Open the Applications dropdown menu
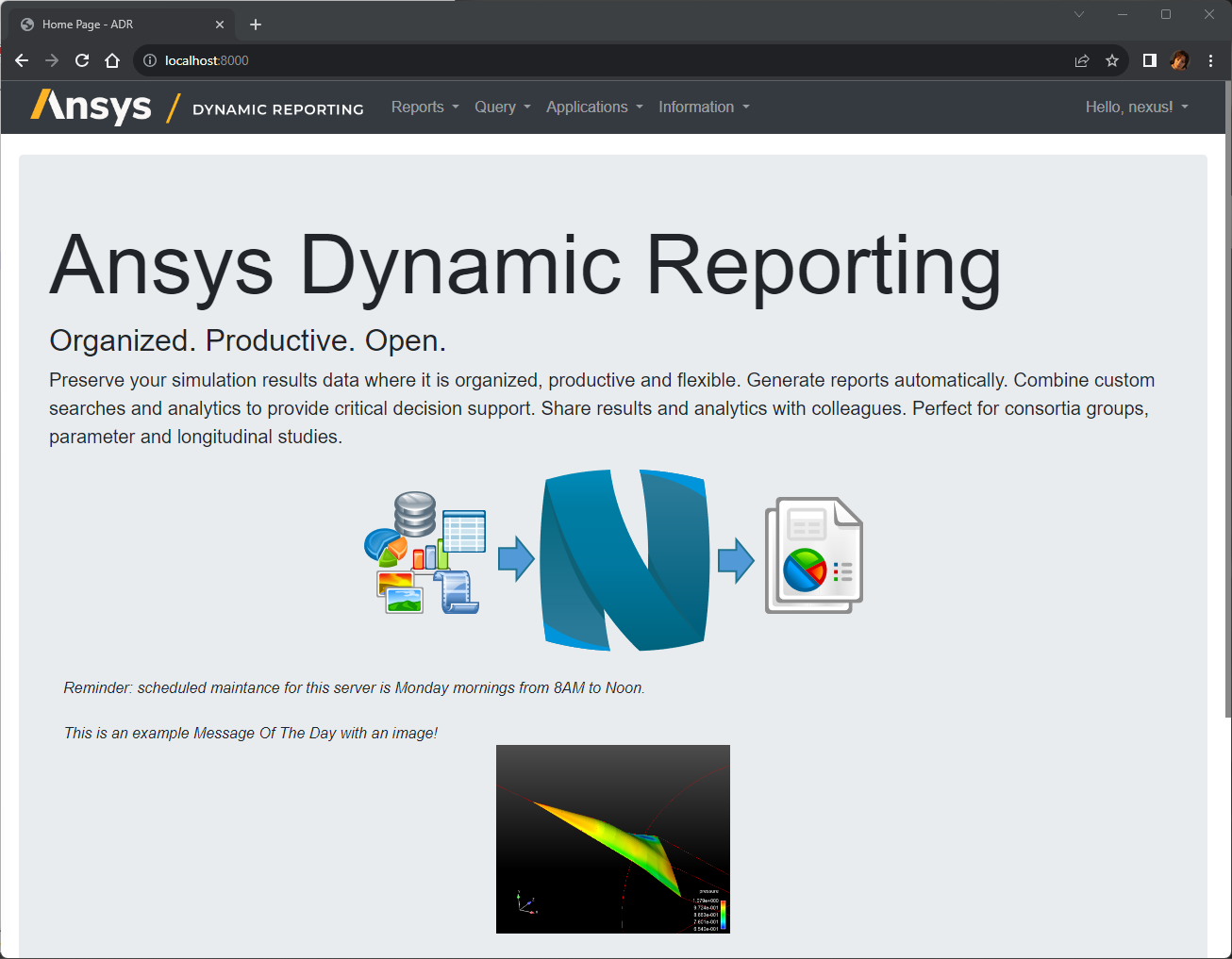This screenshot has height=959, width=1232. point(594,107)
